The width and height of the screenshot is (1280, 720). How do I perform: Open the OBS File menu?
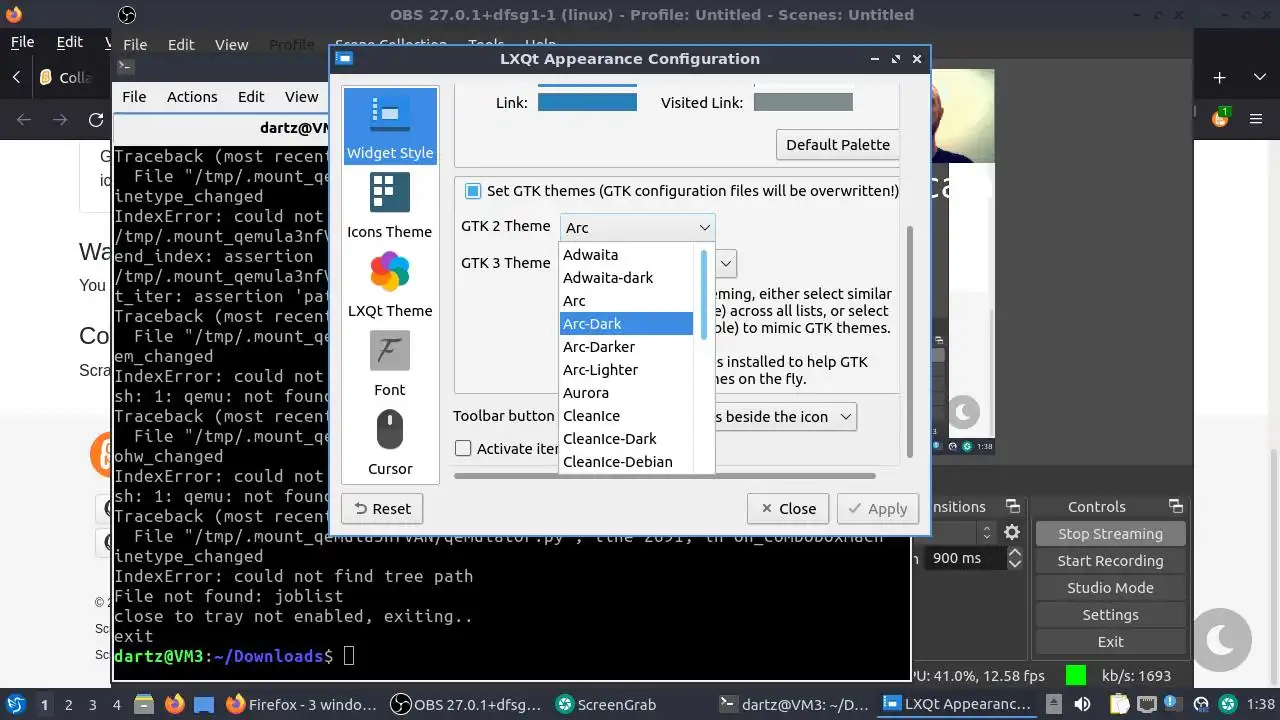pos(135,45)
